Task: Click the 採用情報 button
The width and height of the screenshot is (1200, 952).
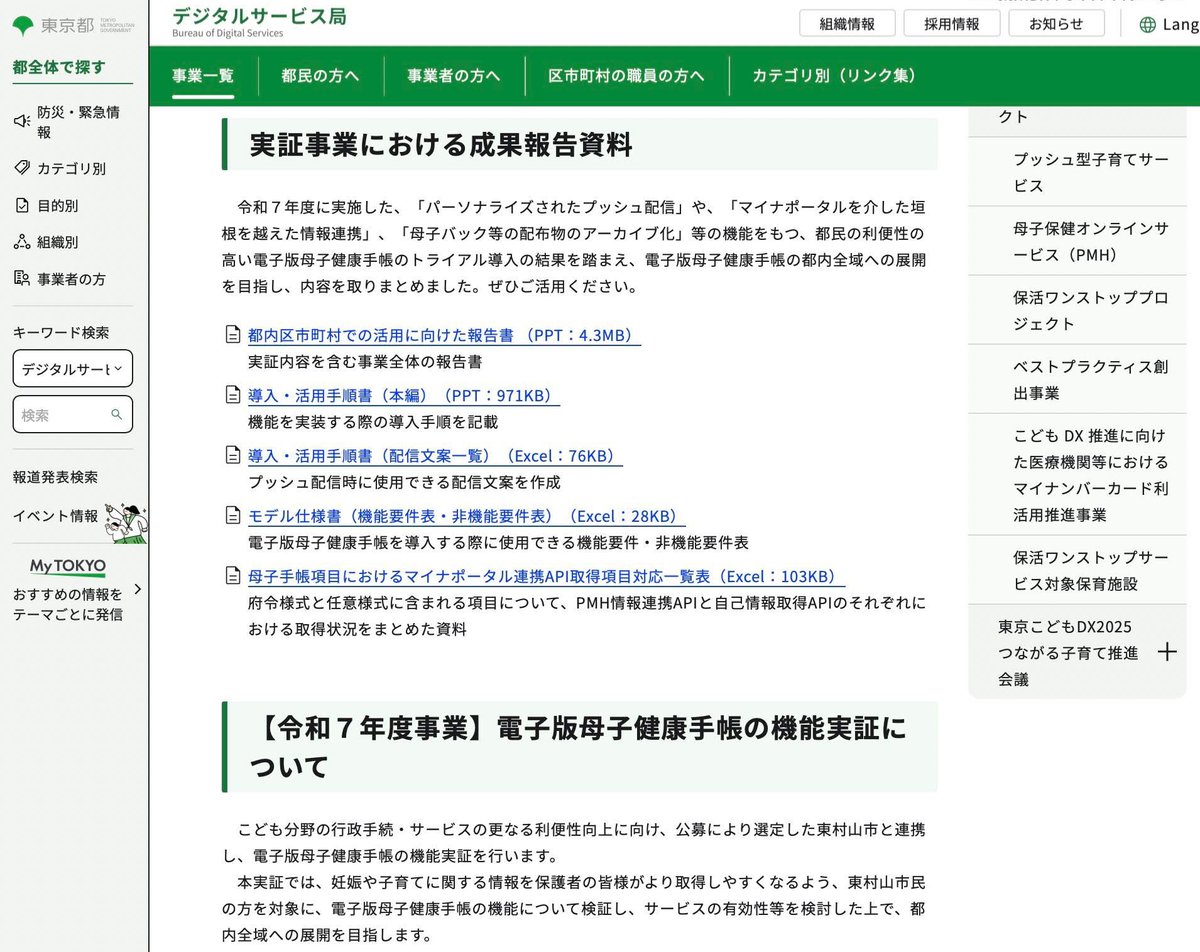Action: click(x=952, y=24)
